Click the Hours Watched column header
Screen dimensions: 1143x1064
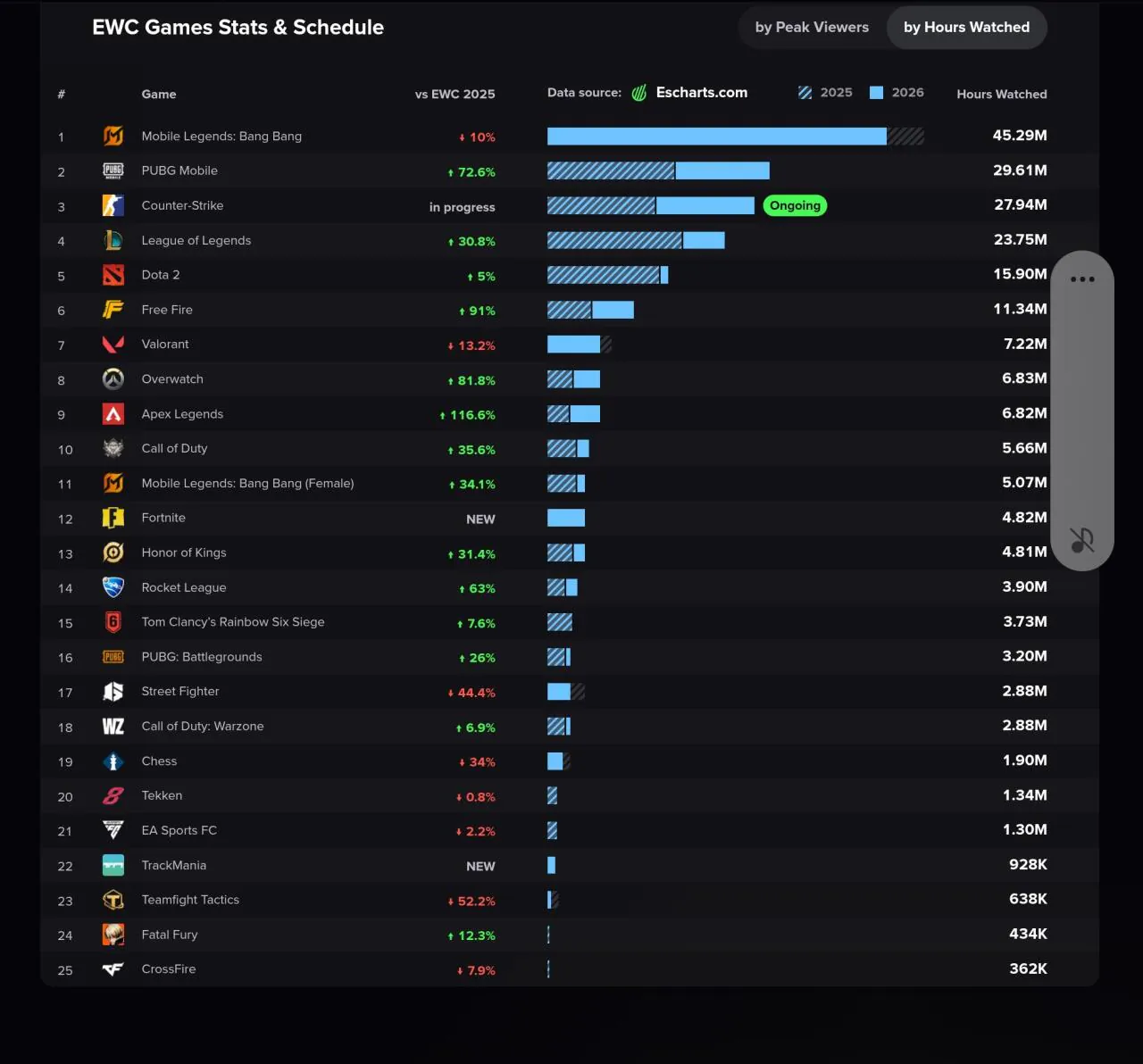pos(1002,95)
